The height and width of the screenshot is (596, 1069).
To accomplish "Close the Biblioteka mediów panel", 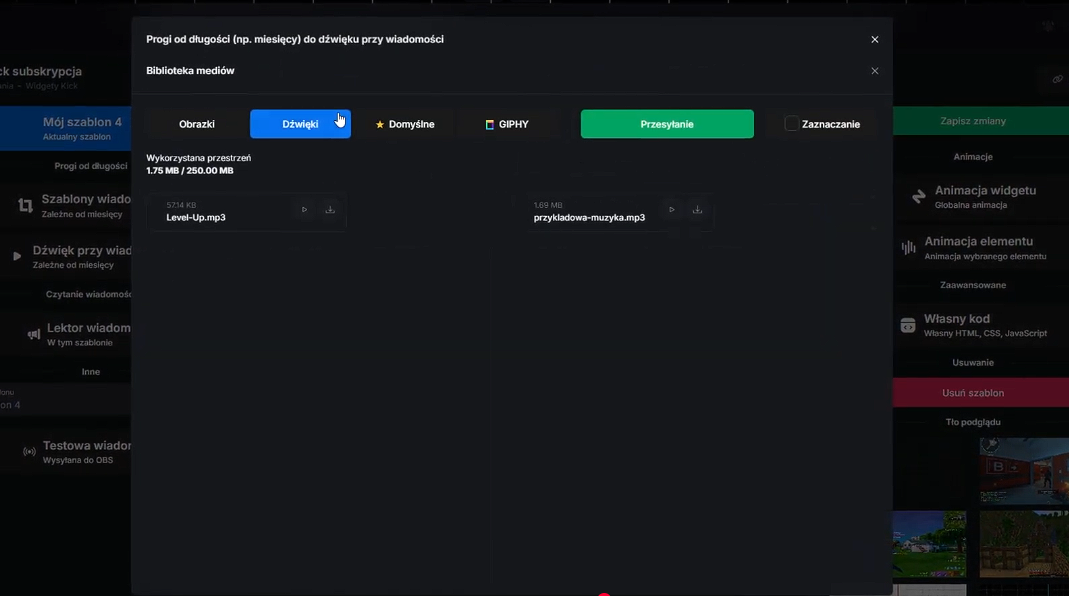I will point(875,71).
